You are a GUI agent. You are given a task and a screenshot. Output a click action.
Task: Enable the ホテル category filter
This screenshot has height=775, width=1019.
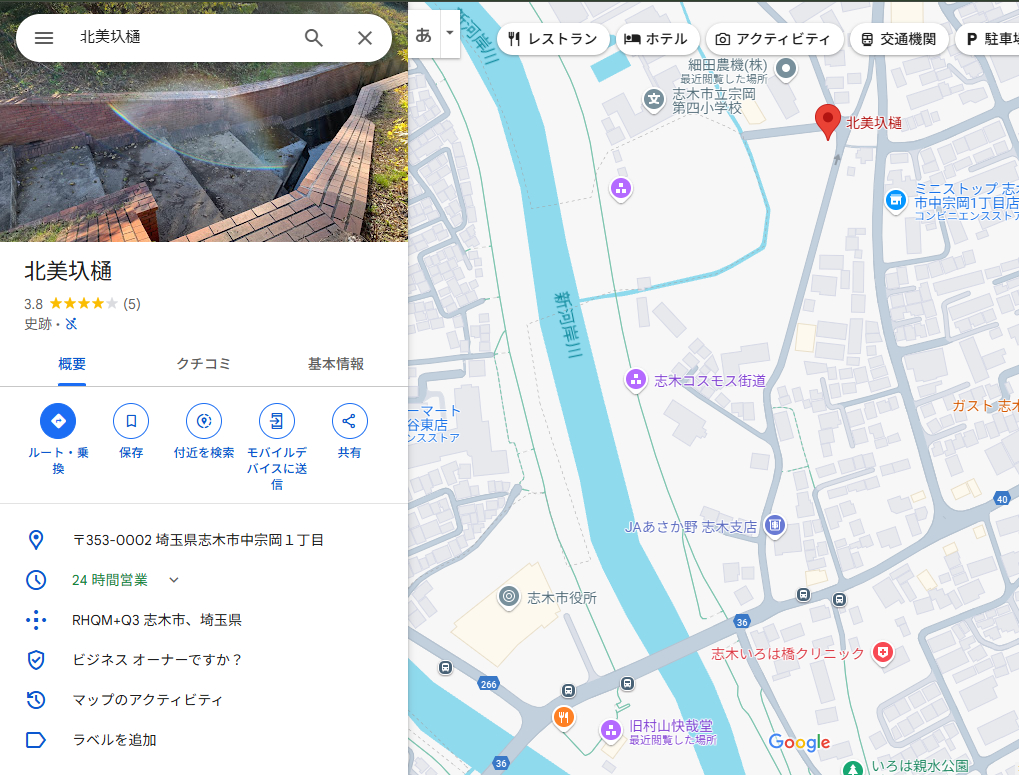pos(657,39)
